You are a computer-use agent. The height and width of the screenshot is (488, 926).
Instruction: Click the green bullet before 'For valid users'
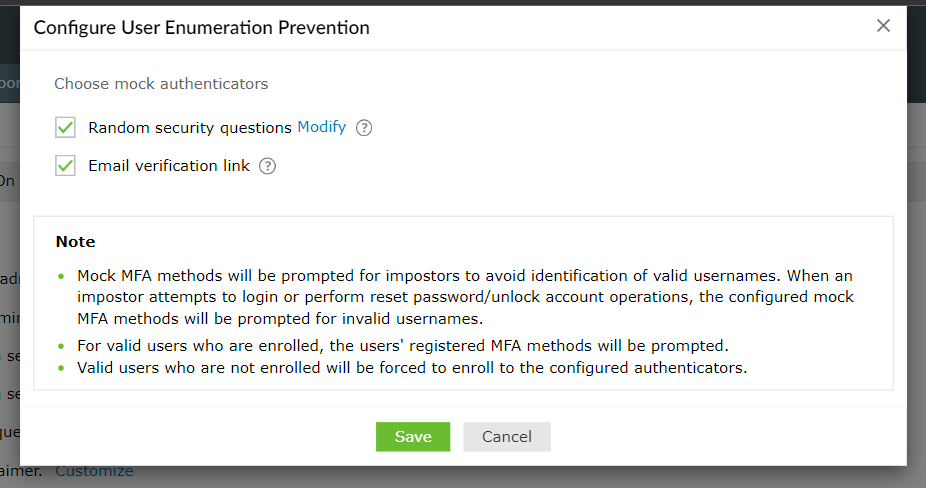(x=61, y=347)
